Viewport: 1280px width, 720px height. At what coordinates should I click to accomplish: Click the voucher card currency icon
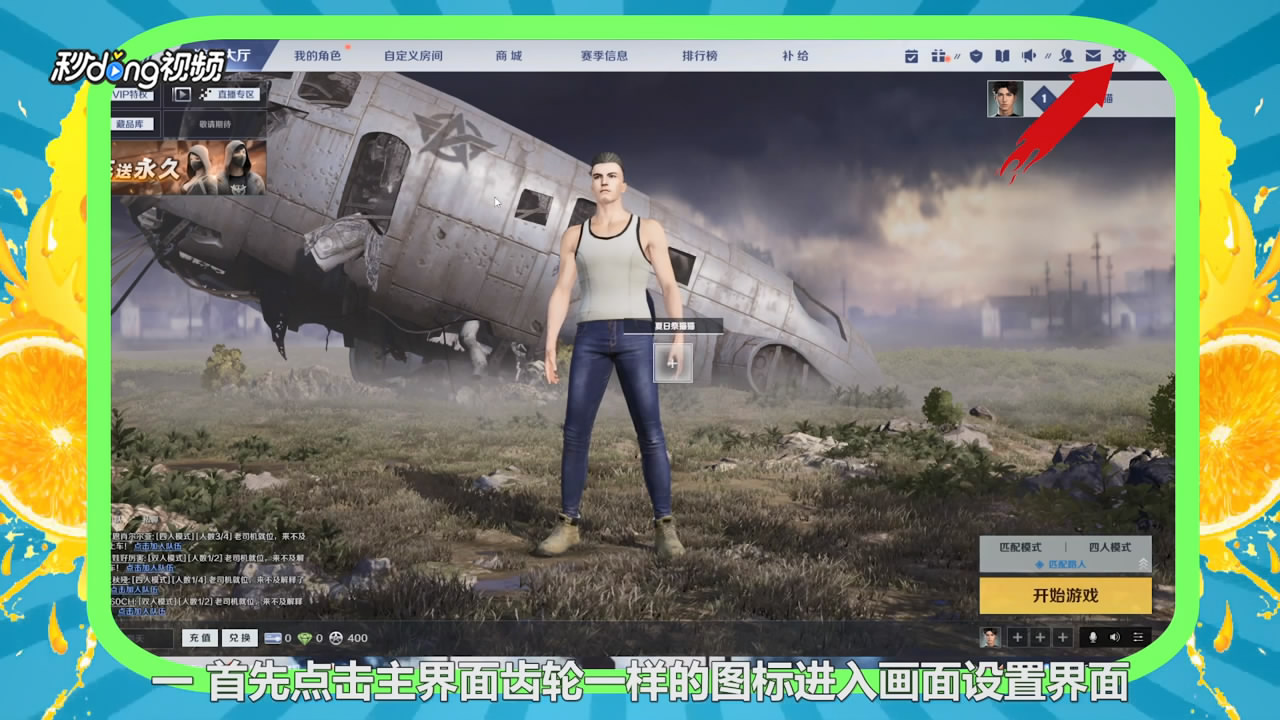click(273, 638)
